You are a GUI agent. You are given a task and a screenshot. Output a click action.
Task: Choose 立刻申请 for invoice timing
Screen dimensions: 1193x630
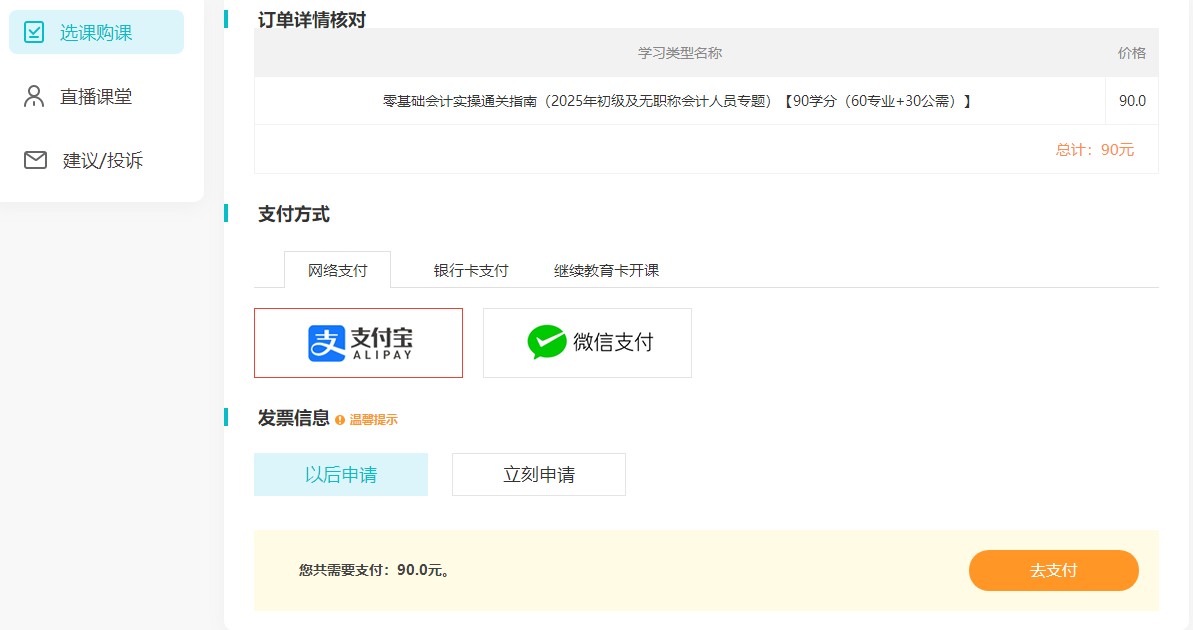pos(538,474)
